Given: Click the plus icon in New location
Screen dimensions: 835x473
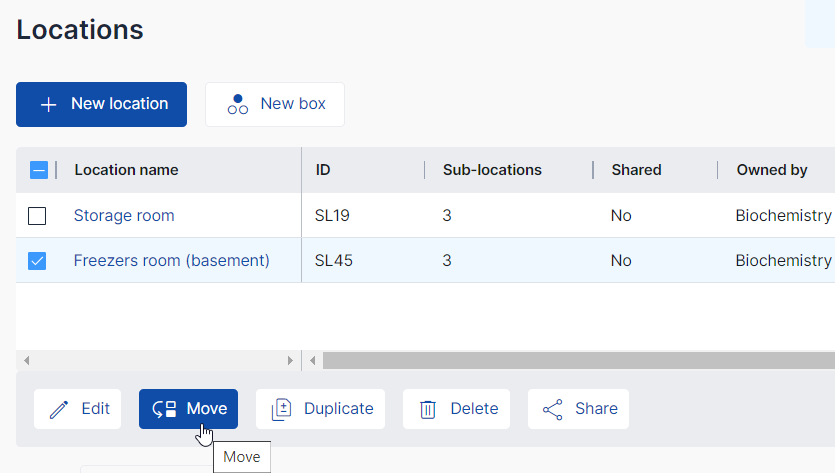Looking at the screenshot, I should point(48,105).
